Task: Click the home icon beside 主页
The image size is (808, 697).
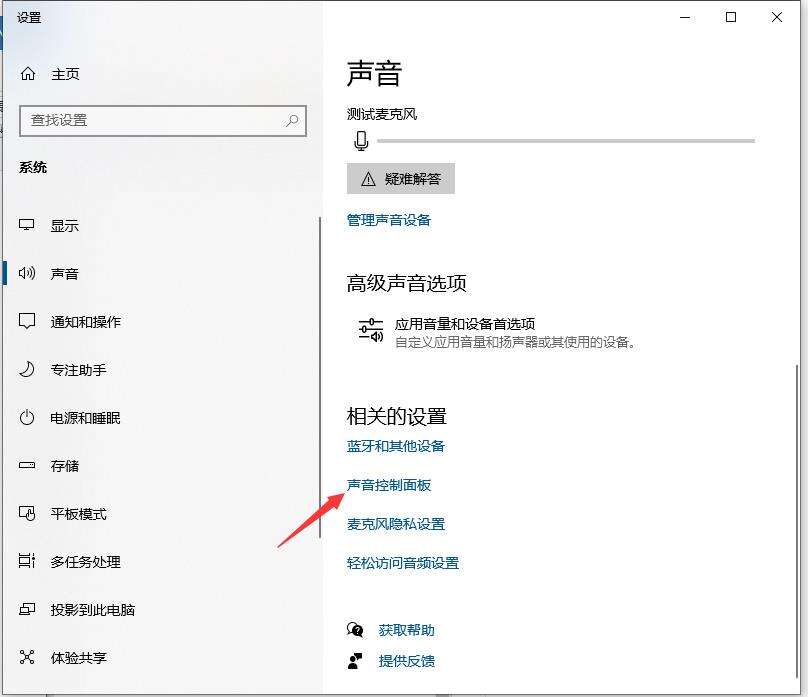Action: (28, 74)
